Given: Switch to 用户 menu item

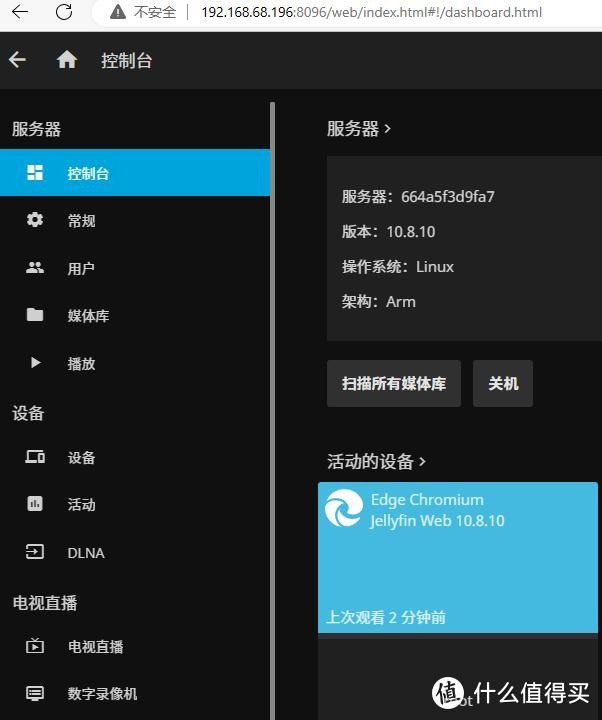Looking at the screenshot, I should [81, 268].
